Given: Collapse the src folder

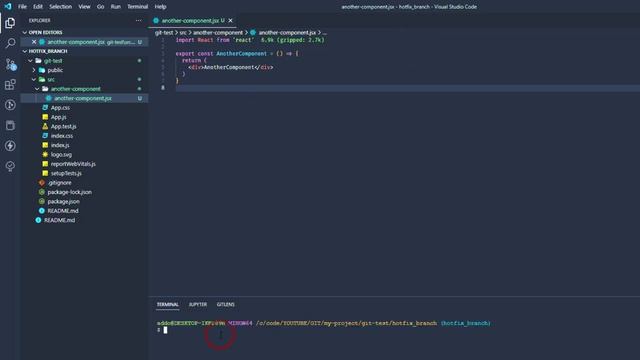Looking at the screenshot, I should 34,79.
